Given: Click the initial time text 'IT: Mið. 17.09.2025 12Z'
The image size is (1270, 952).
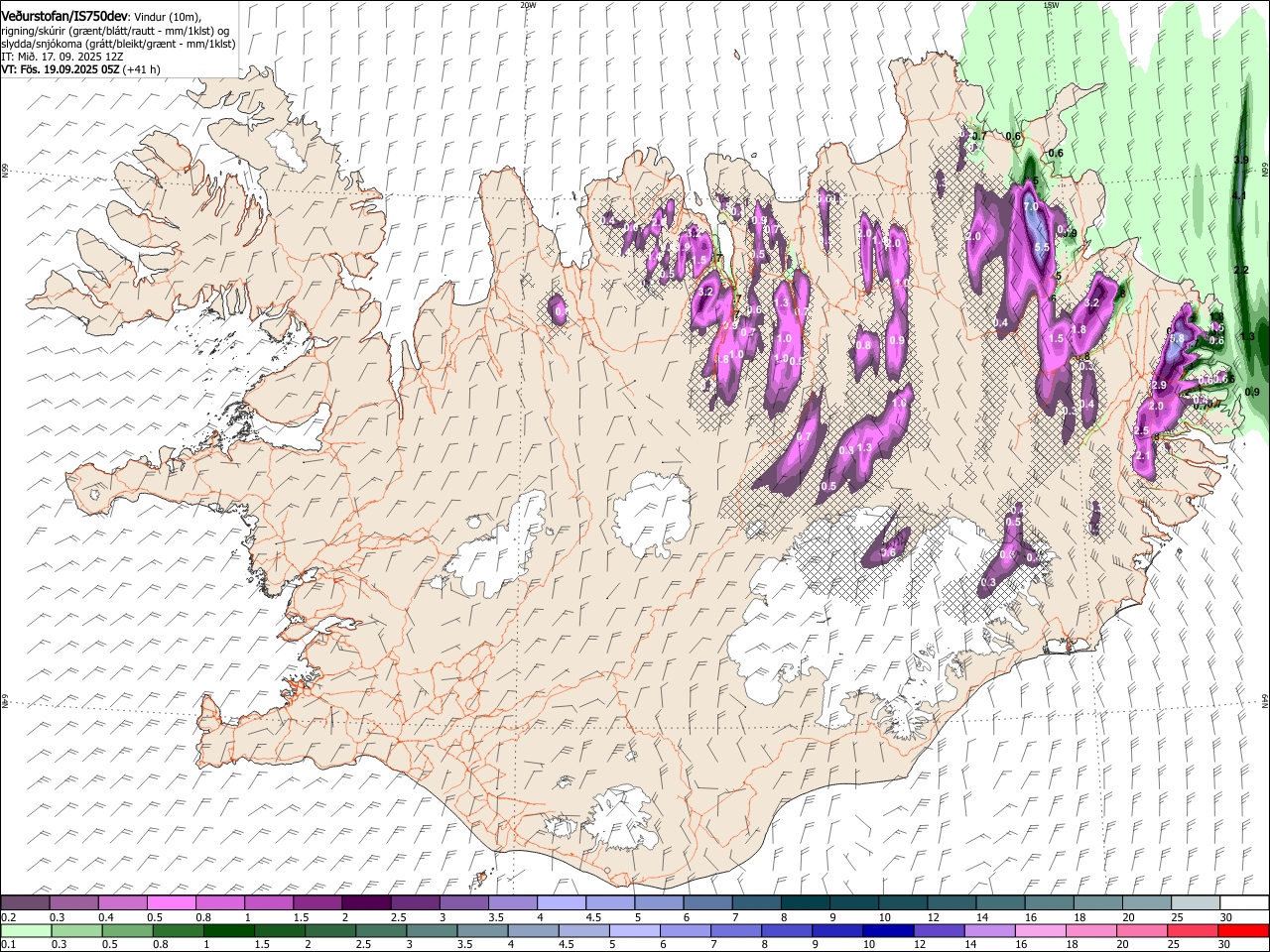Looking at the screenshot, I should point(62,57).
